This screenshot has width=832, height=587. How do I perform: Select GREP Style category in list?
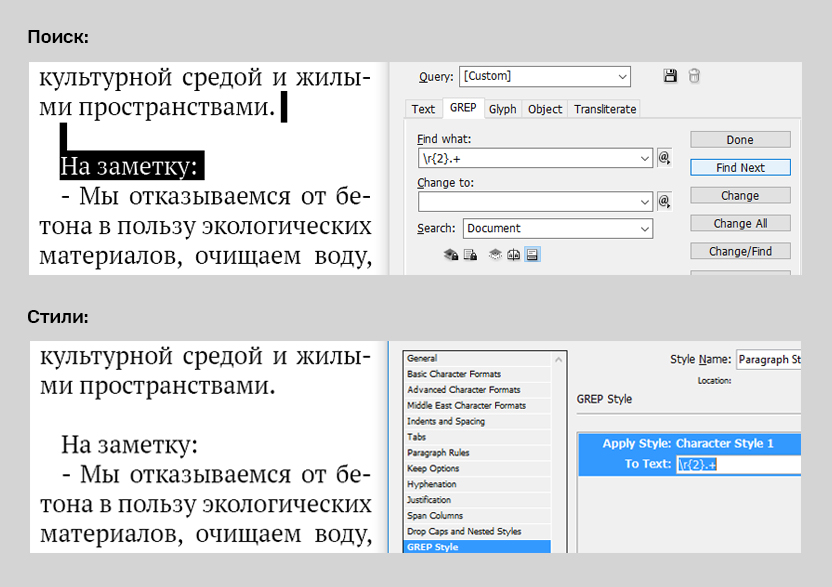[x=477, y=547]
